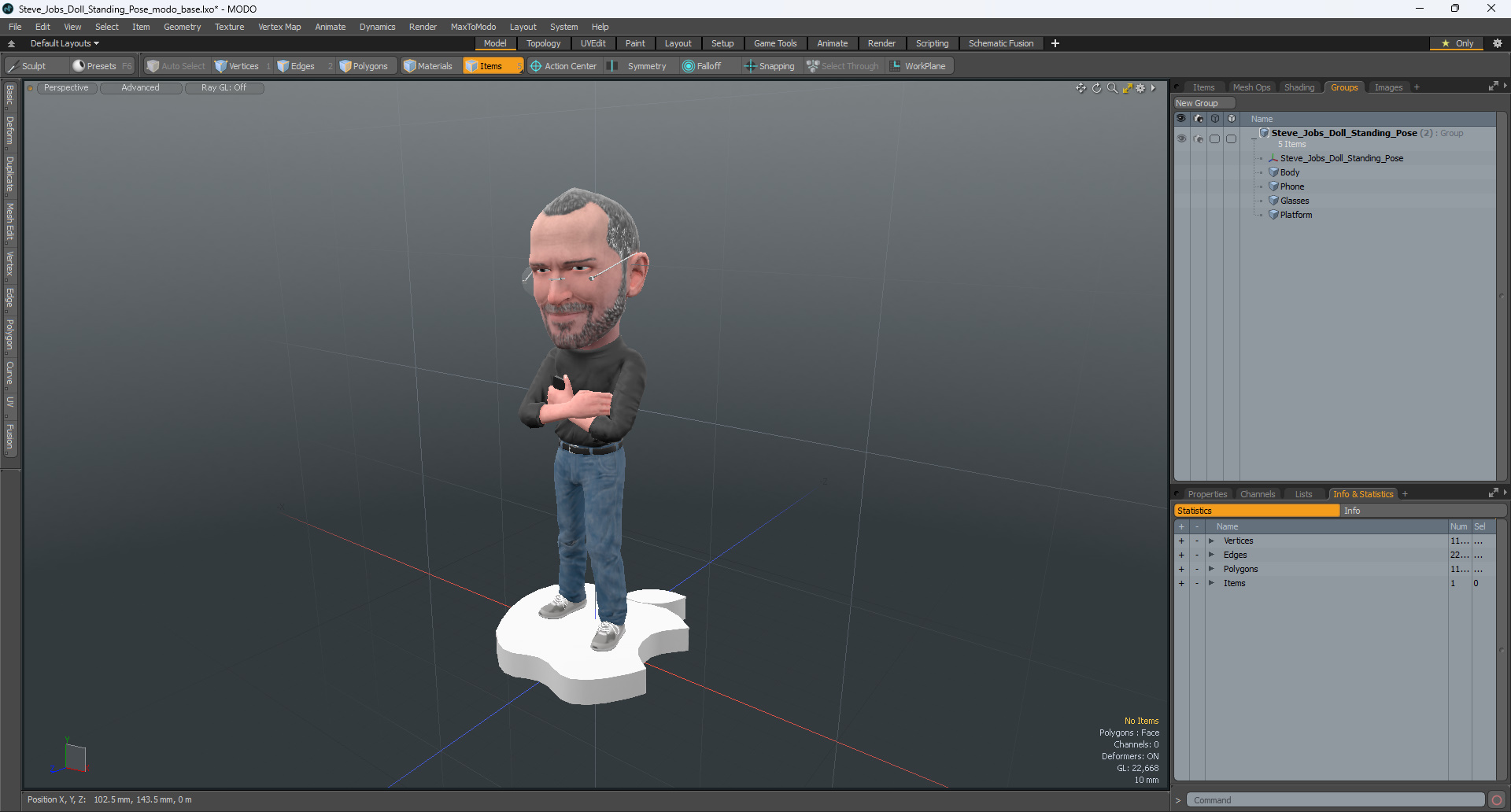This screenshot has height=812, width=1511.
Task: Open the Polygon vertical sidebar tab
Action: [x=9, y=334]
